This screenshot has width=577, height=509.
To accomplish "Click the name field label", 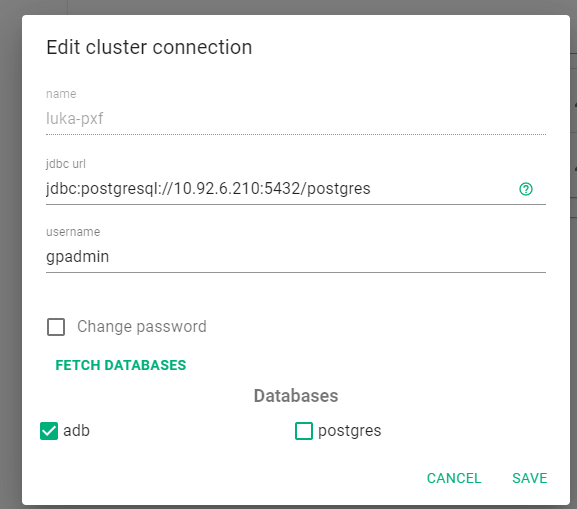I will 61,94.
